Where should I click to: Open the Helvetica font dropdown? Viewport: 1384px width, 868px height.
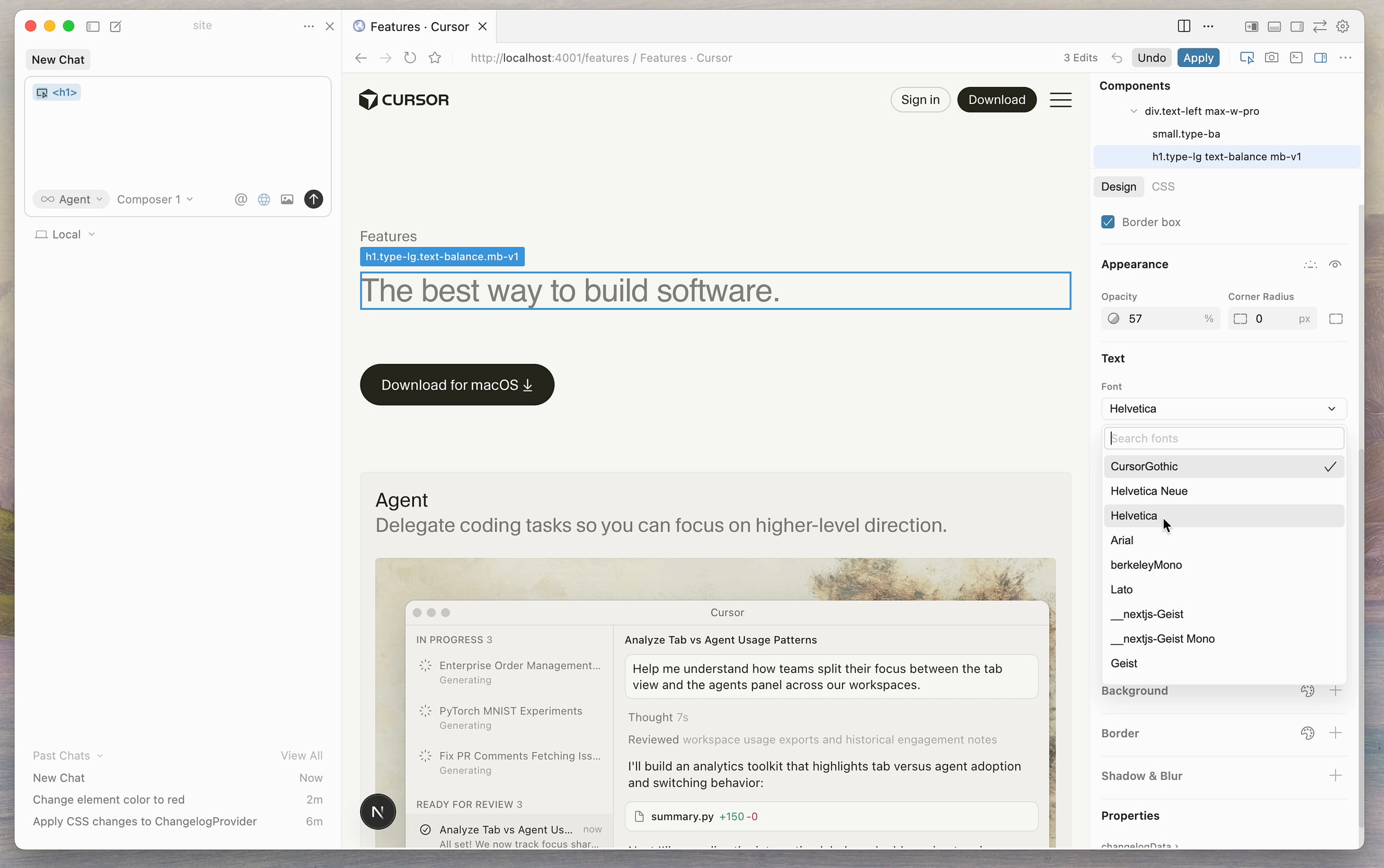1223,408
